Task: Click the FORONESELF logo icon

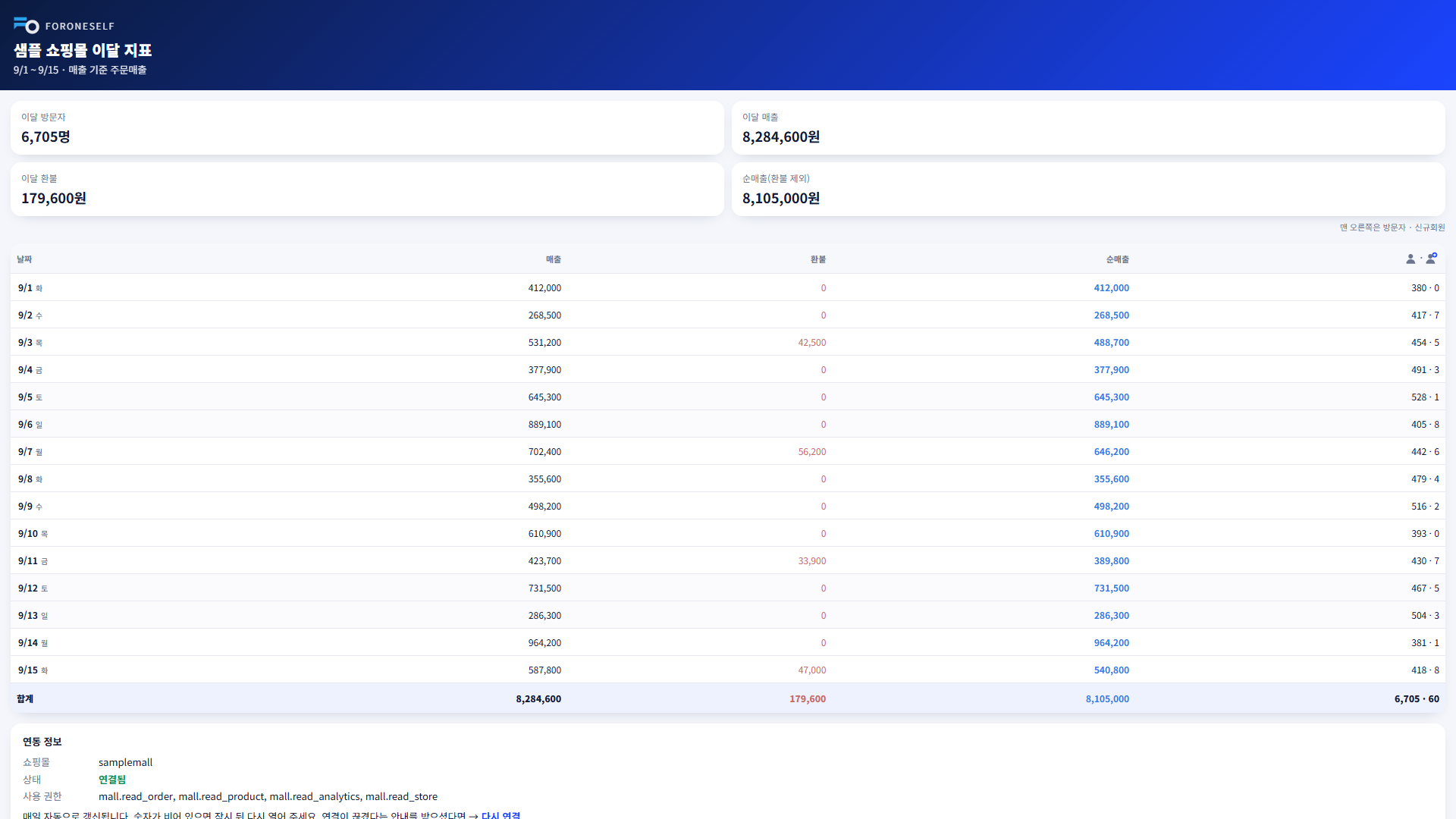Action: coord(27,26)
